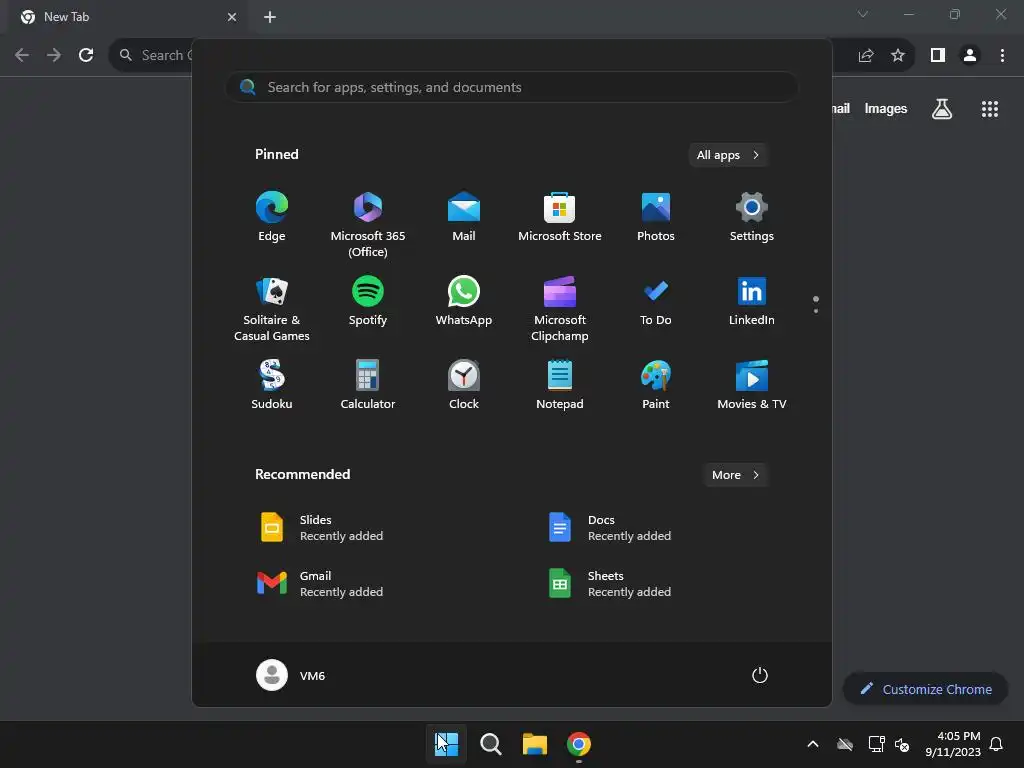
Task: Click the Windows Start button on taskbar
Action: (447, 744)
